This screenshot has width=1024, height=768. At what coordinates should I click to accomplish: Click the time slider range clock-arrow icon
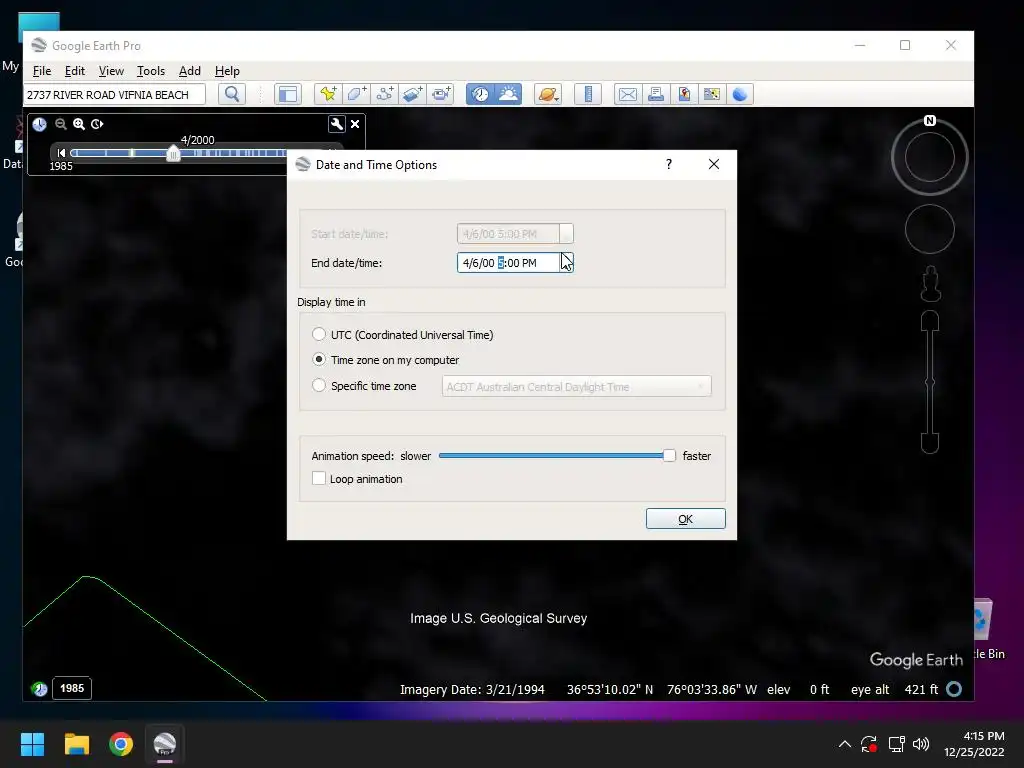(x=97, y=124)
